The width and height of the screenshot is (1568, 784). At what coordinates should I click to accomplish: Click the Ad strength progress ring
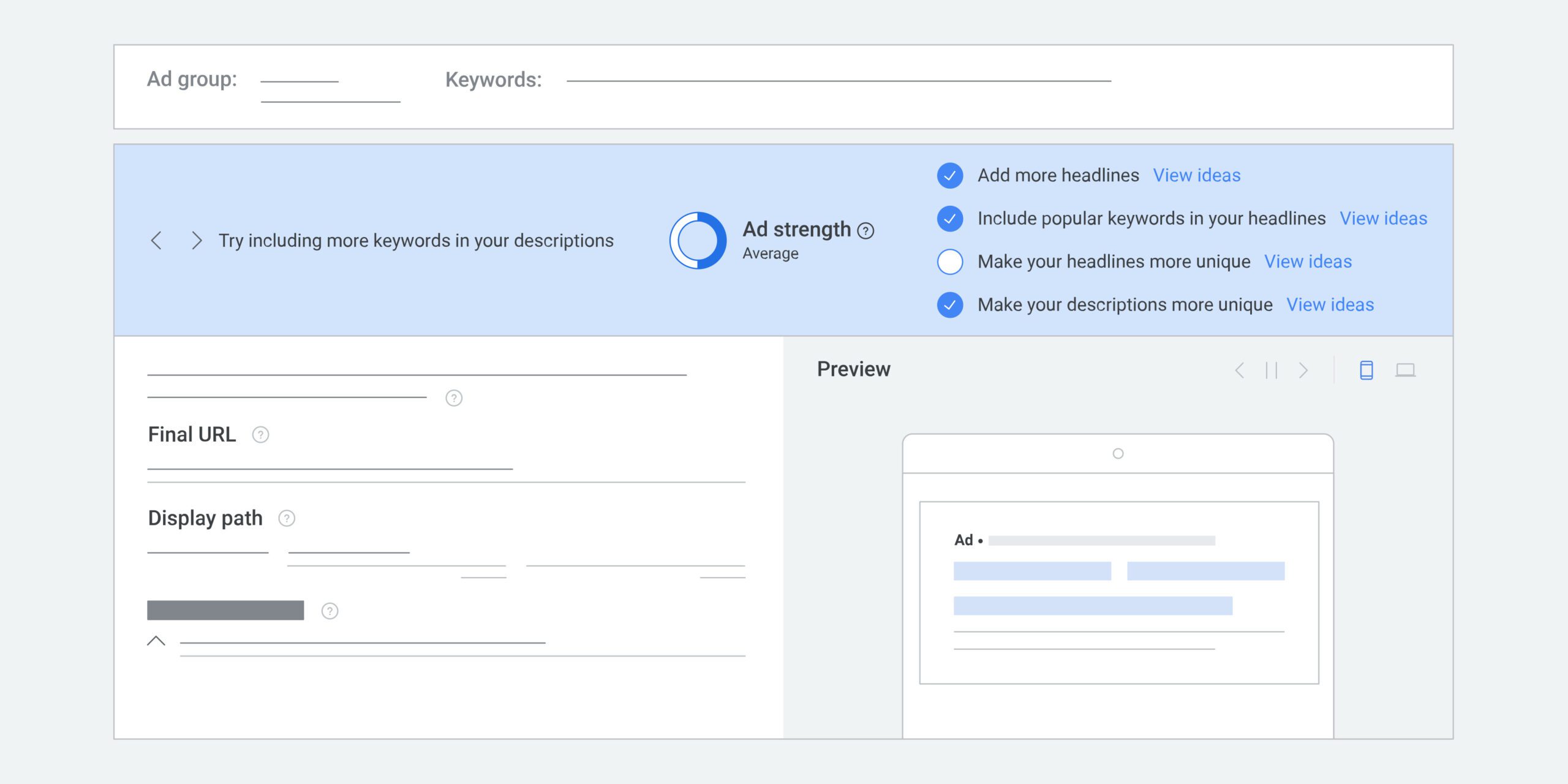tap(698, 240)
